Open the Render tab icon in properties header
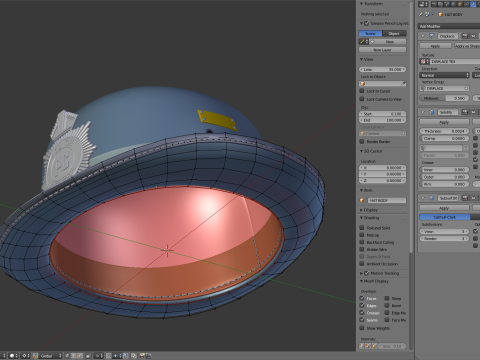The height and width of the screenshot is (360, 480). (x=434, y=4)
